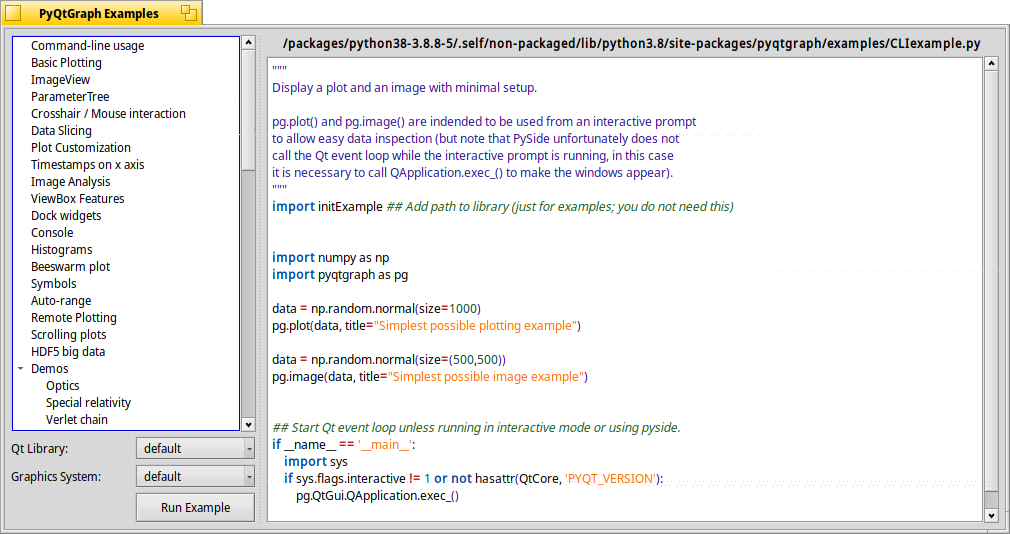The width and height of the screenshot is (1010, 534).
Task: Click code view scrollbar down arrow
Action: pos(991,515)
